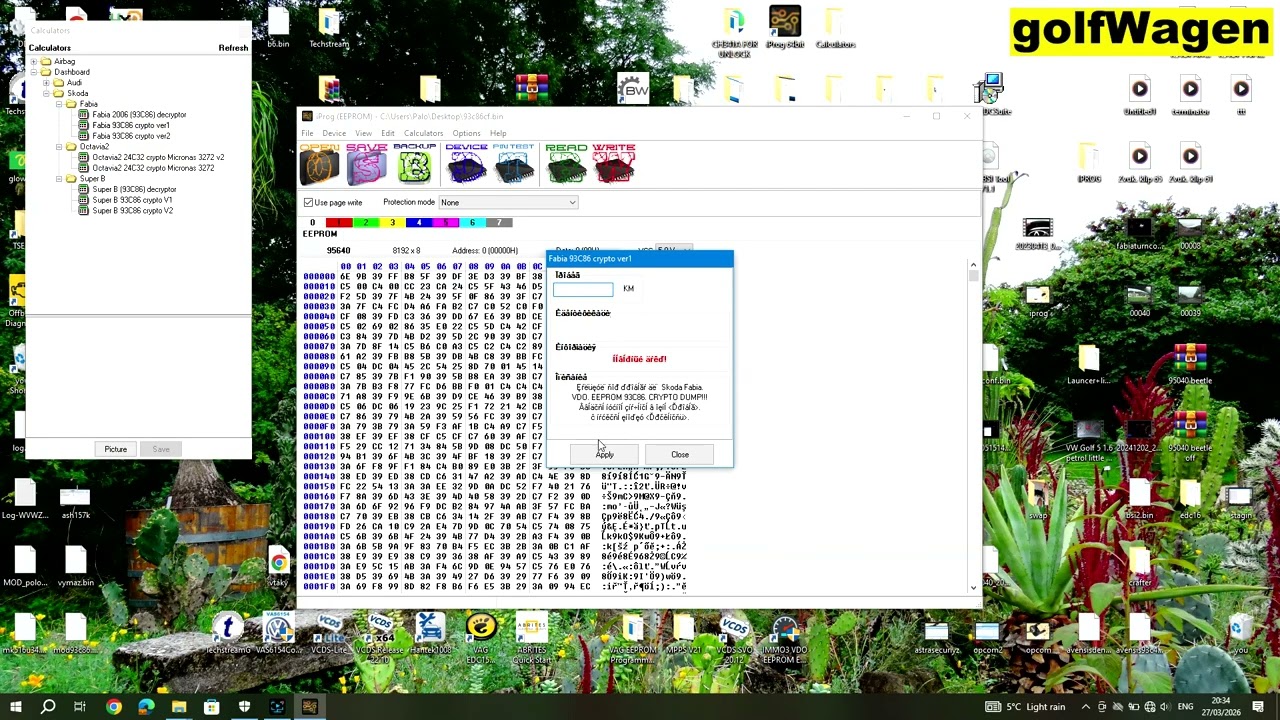Screen dimensions: 1280x720
Task: Click the SAVE toolbar icon
Action: coord(367,164)
